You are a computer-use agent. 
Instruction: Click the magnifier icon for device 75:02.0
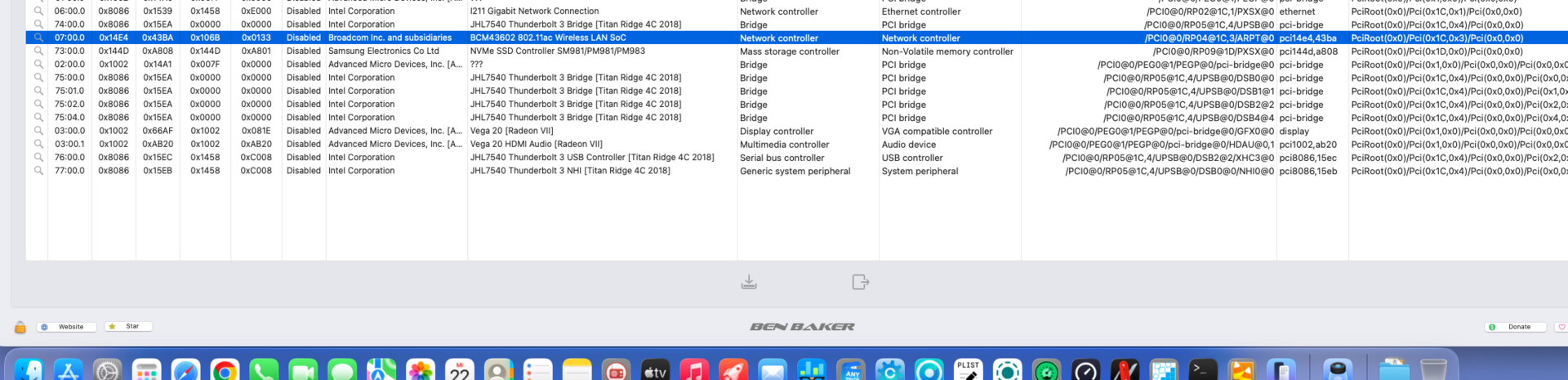pyautogui.click(x=38, y=104)
